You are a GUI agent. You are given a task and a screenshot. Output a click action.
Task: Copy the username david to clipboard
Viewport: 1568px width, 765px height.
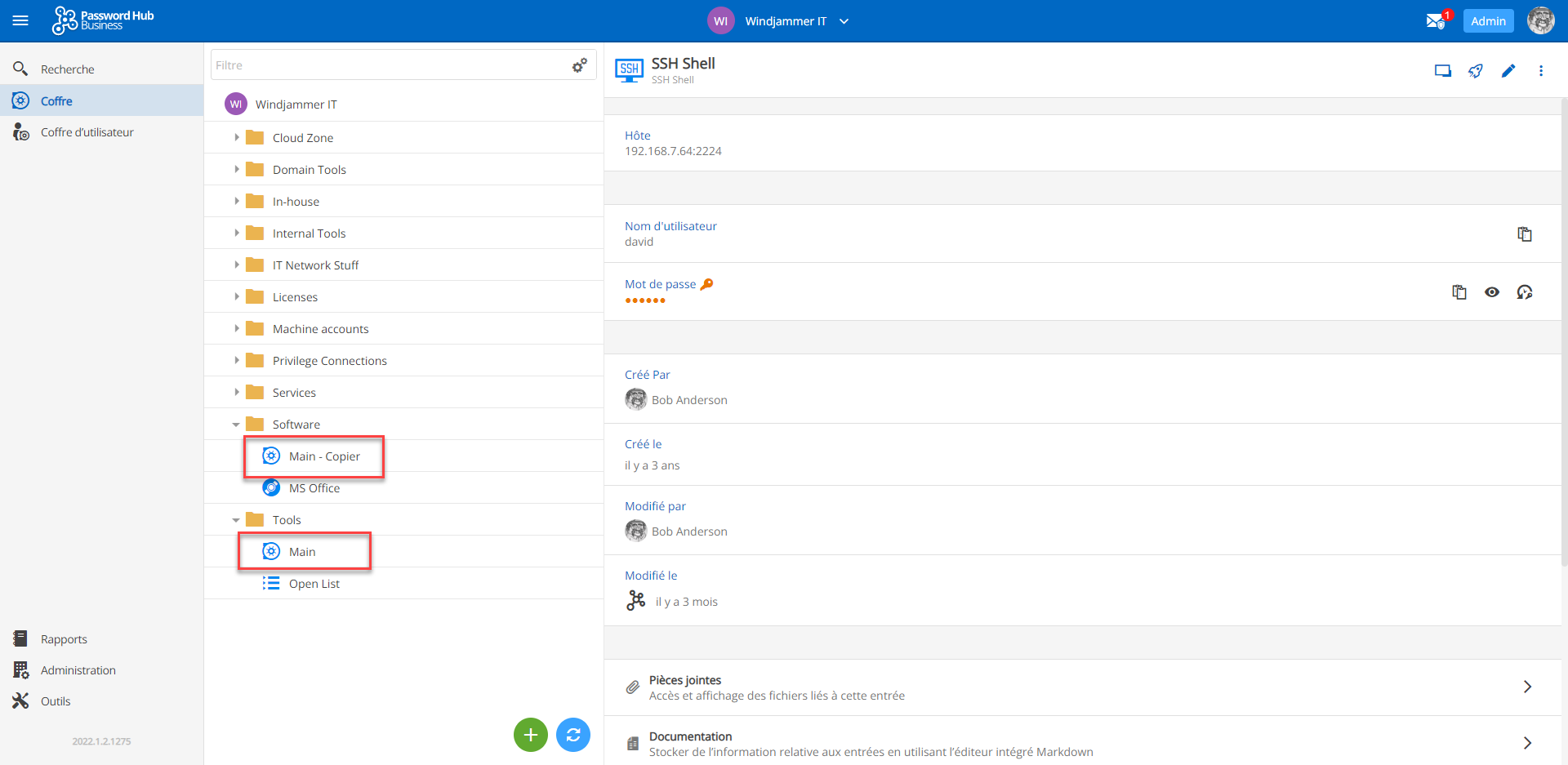click(x=1524, y=234)
